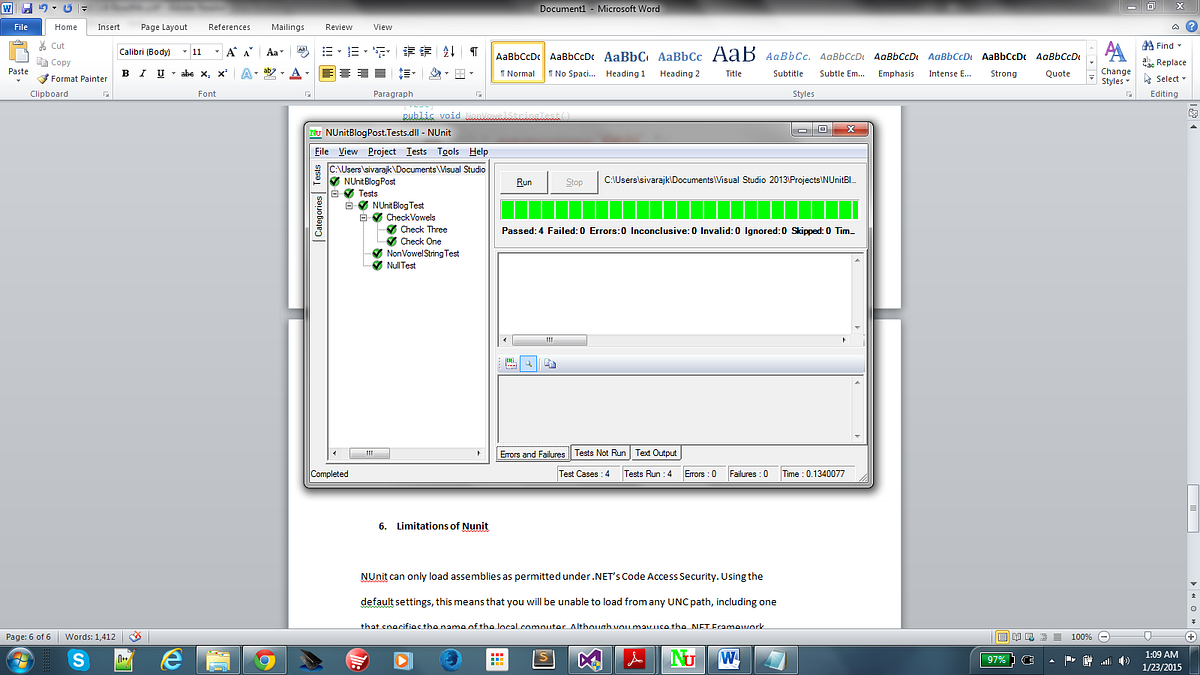Justify the paragraph text
Screen dimensions: 1200x675
pyautogui.click(x=378, y=74)
